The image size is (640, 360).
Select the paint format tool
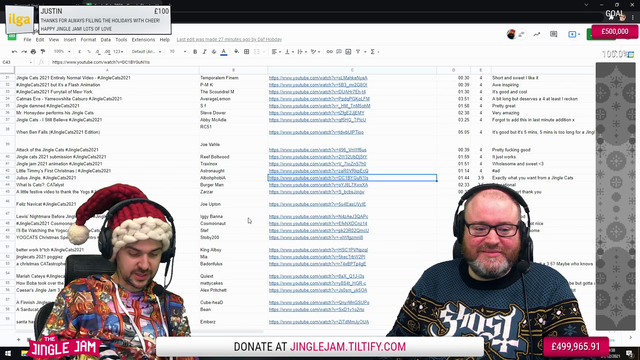[43, 52]
